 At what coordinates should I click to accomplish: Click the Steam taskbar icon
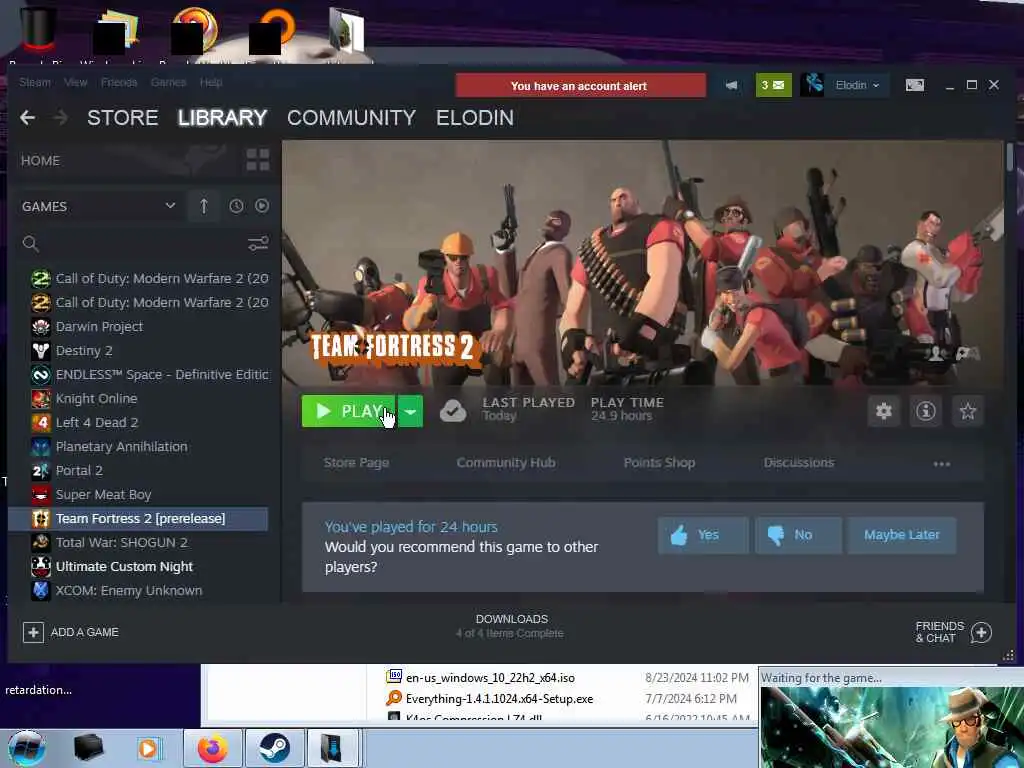[274, 748]
